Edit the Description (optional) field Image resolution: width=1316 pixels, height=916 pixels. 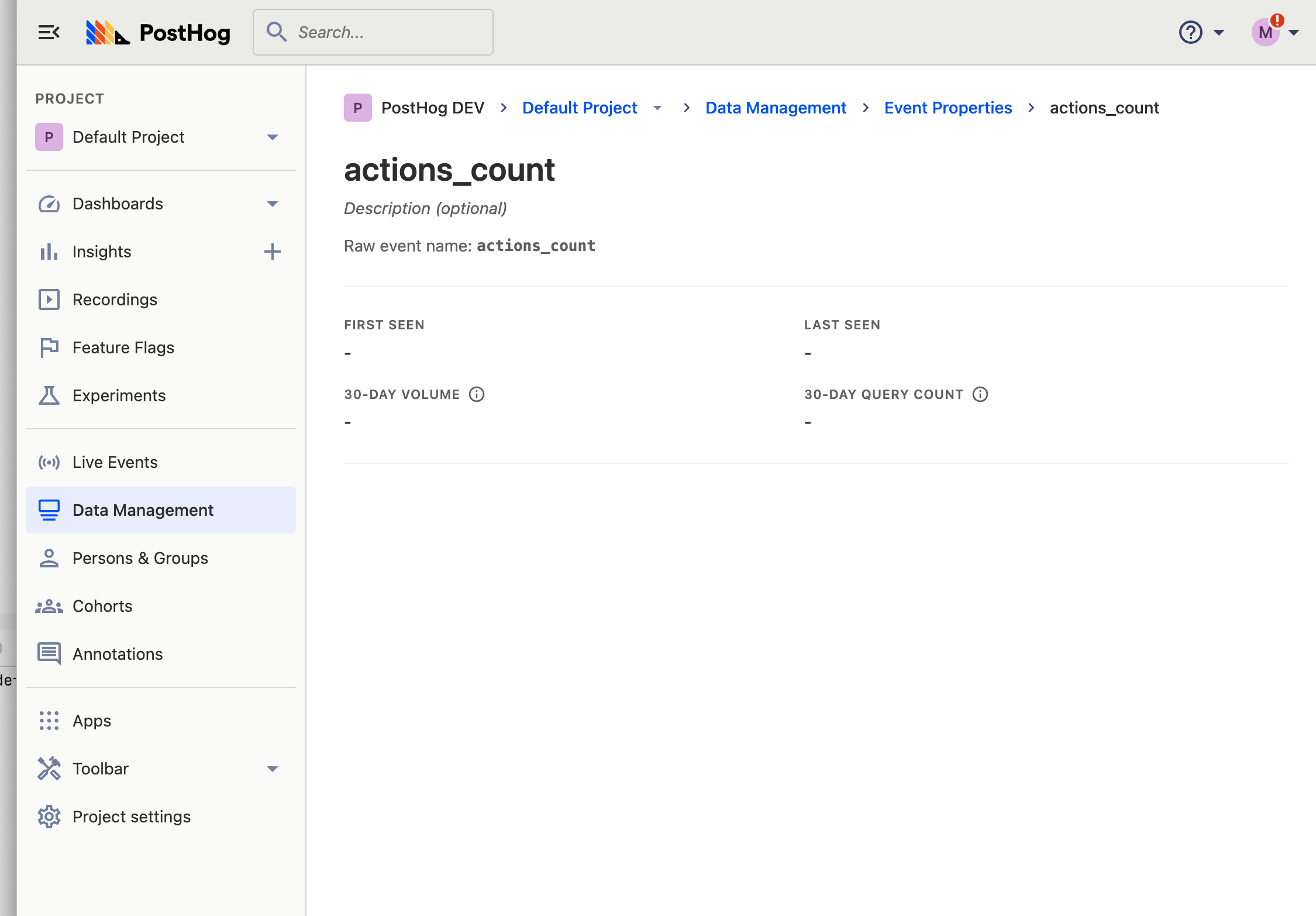(x=425, y=208)
